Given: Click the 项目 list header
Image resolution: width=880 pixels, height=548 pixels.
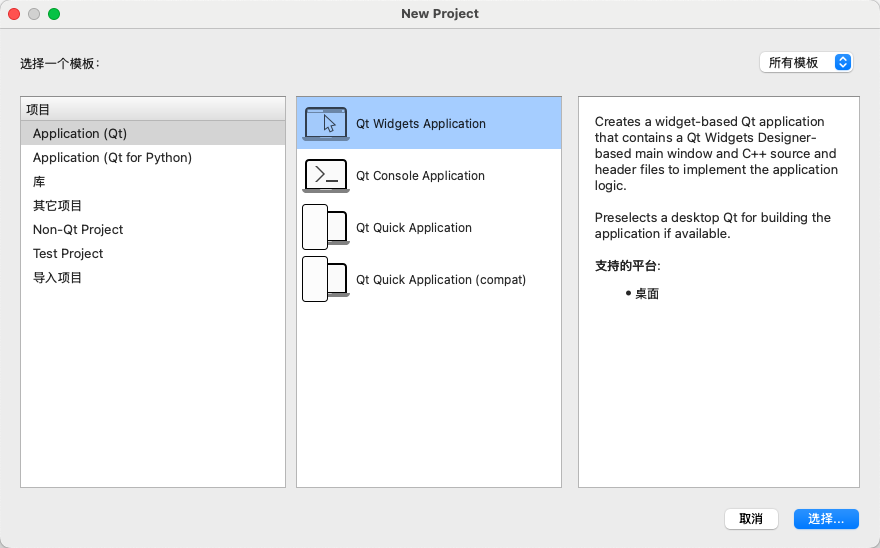Looking at the screenshot, I should tap(153, 109).
